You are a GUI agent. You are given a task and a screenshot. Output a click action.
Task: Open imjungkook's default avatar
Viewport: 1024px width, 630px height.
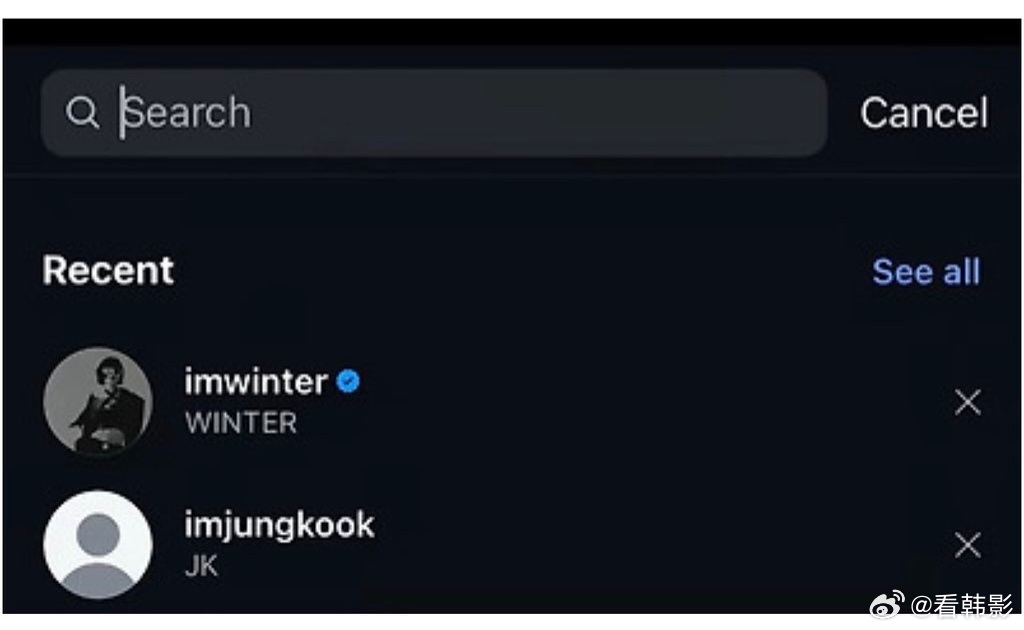pos(98,545)
